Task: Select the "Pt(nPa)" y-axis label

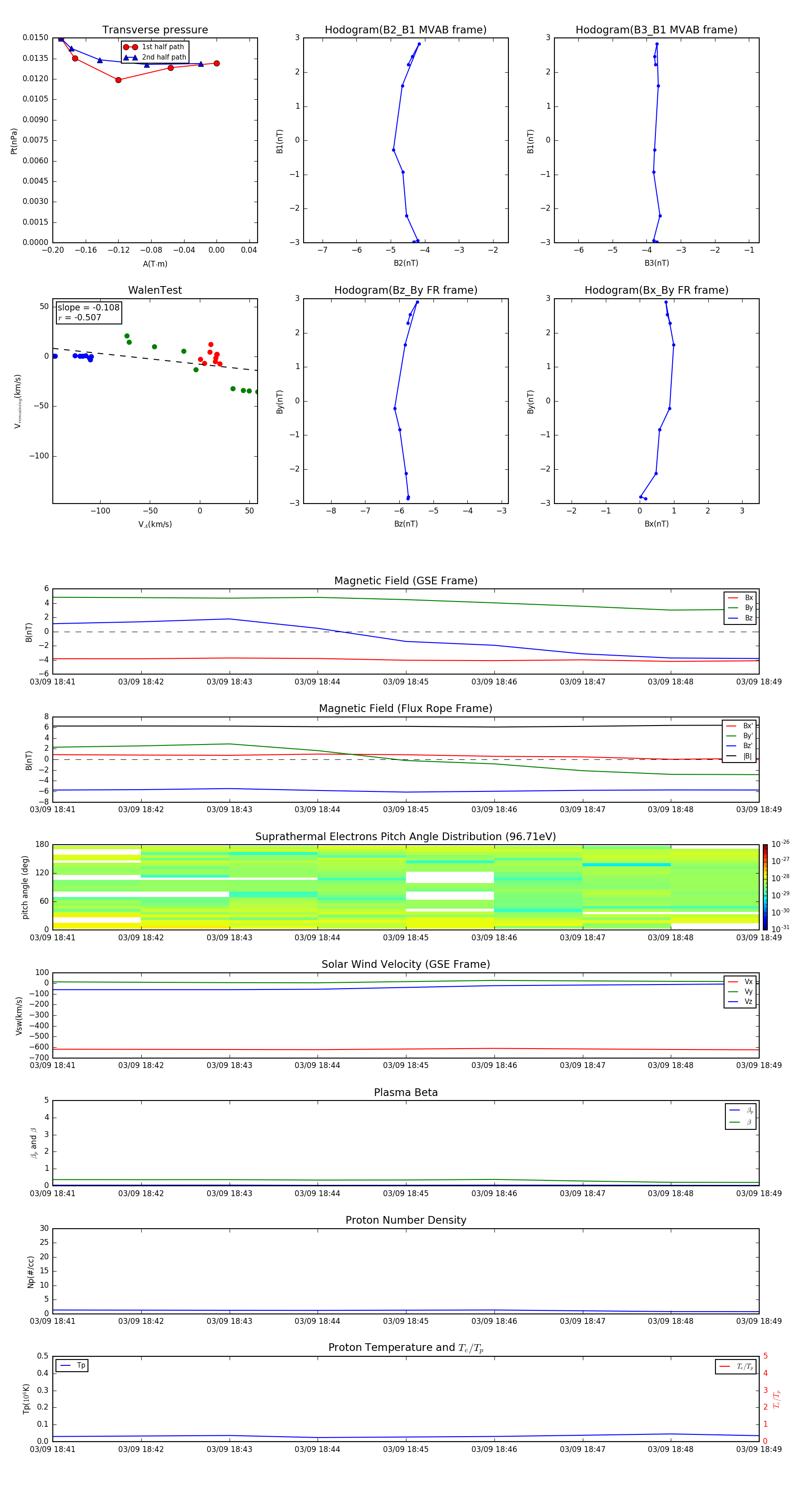Action: point(14,141)
